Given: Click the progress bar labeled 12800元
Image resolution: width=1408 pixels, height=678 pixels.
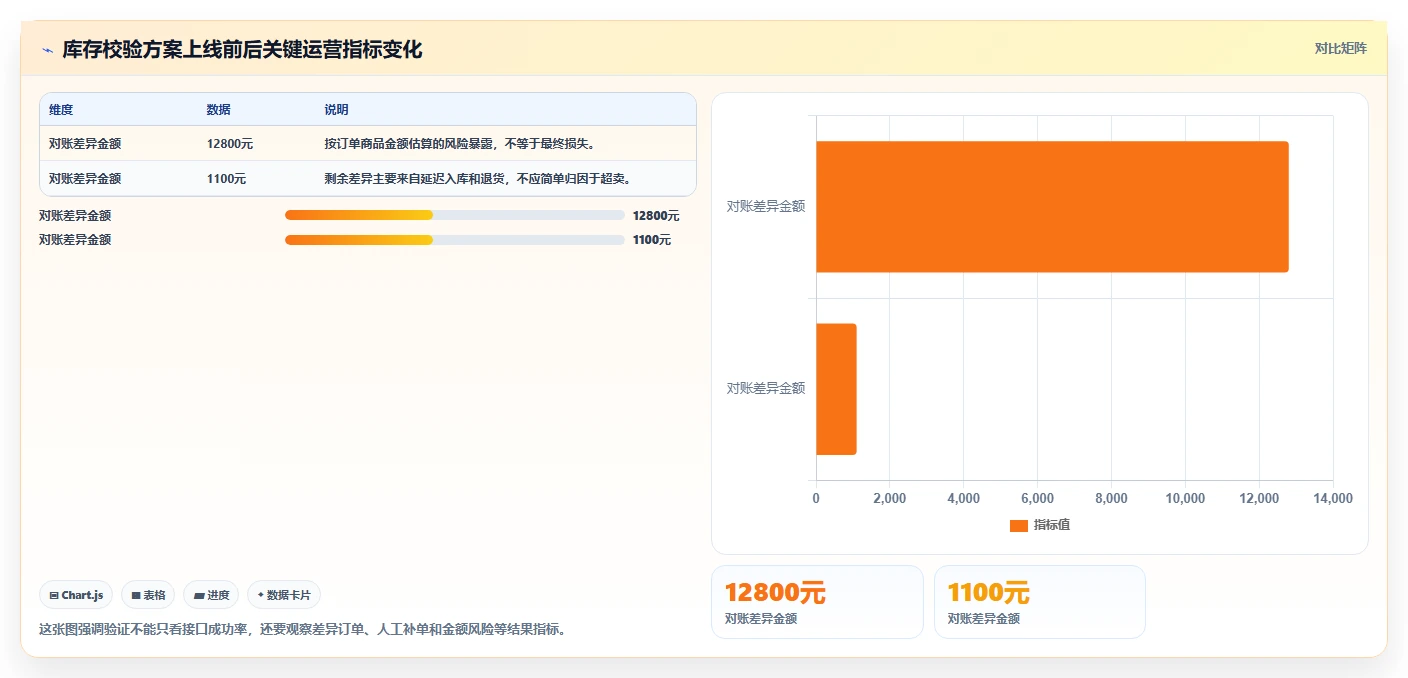Looking at the screenshot, I should 454,215.
